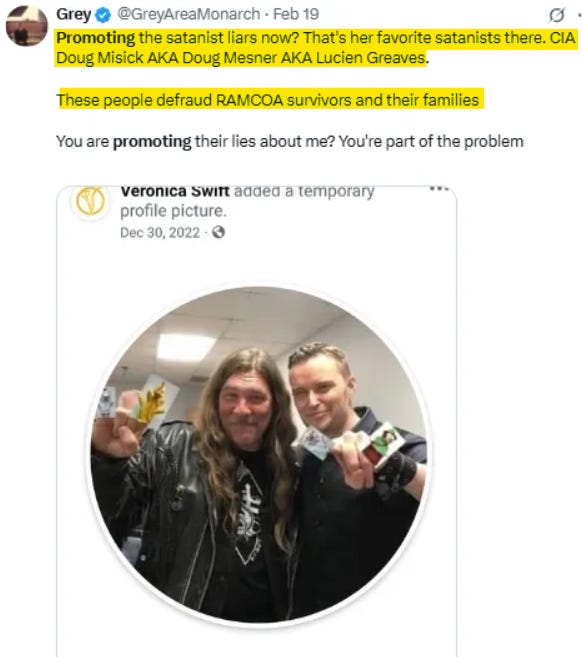Click 'added a temporary profile picture' text
582x657 pixels.
pyautogui.click(x=247, y=201)
